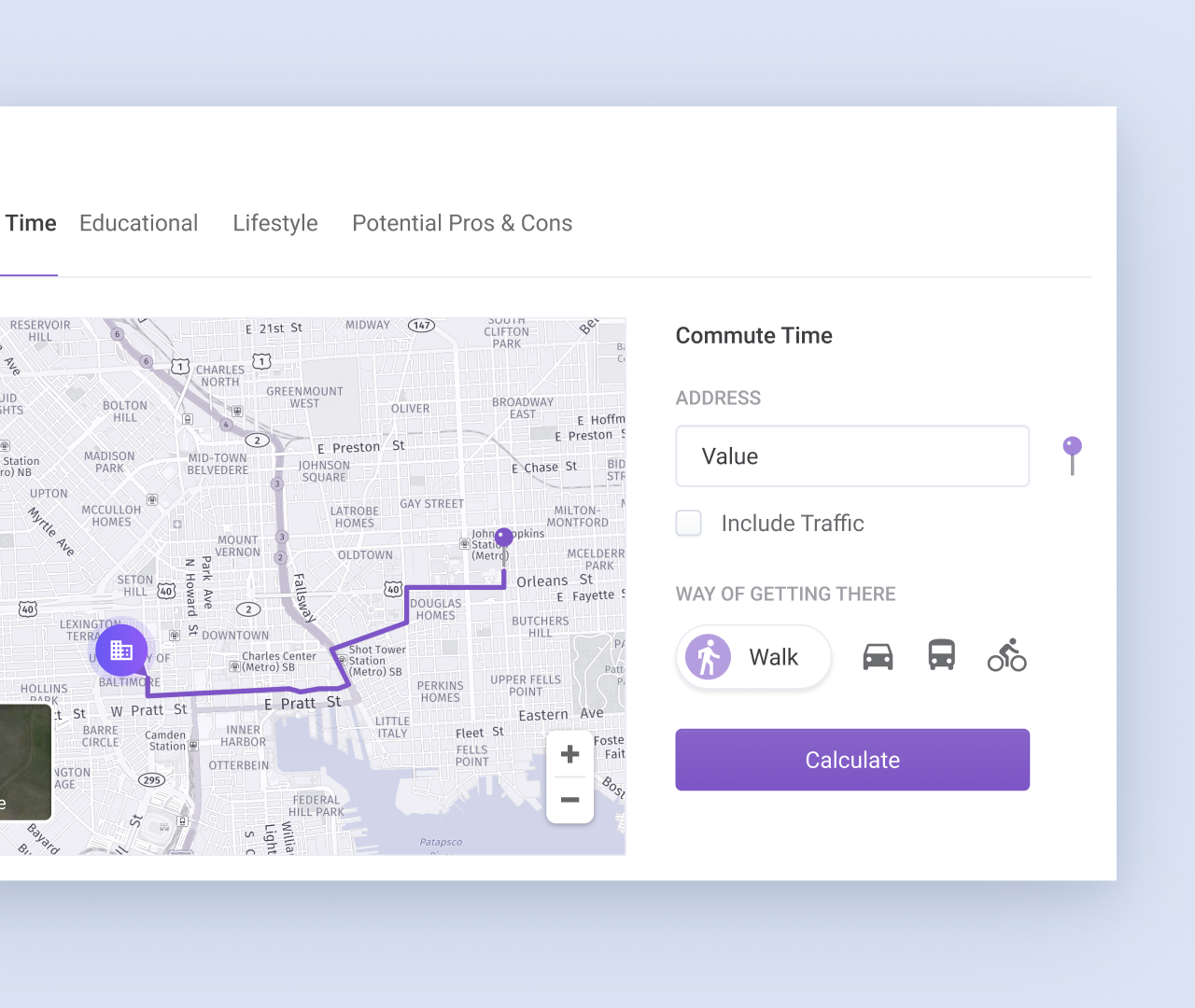Click the walking person icon
The width and height of the screenshot is (1195, 1008).
(709, 657)
